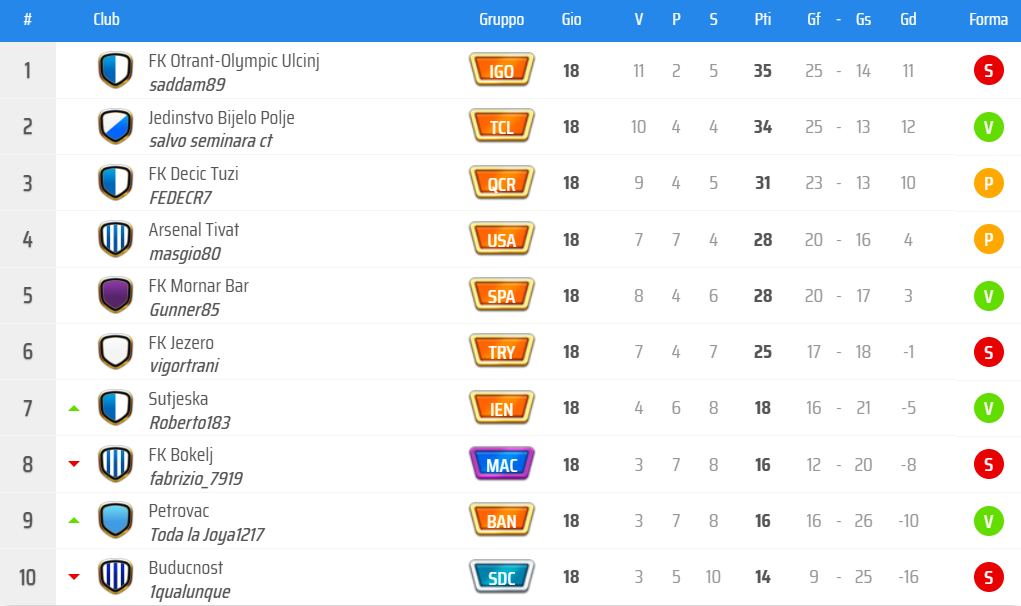Open the Jedinstvo Bijelo Polje club link
This screenshot has width=1021, height=606.
coord(221,118)
